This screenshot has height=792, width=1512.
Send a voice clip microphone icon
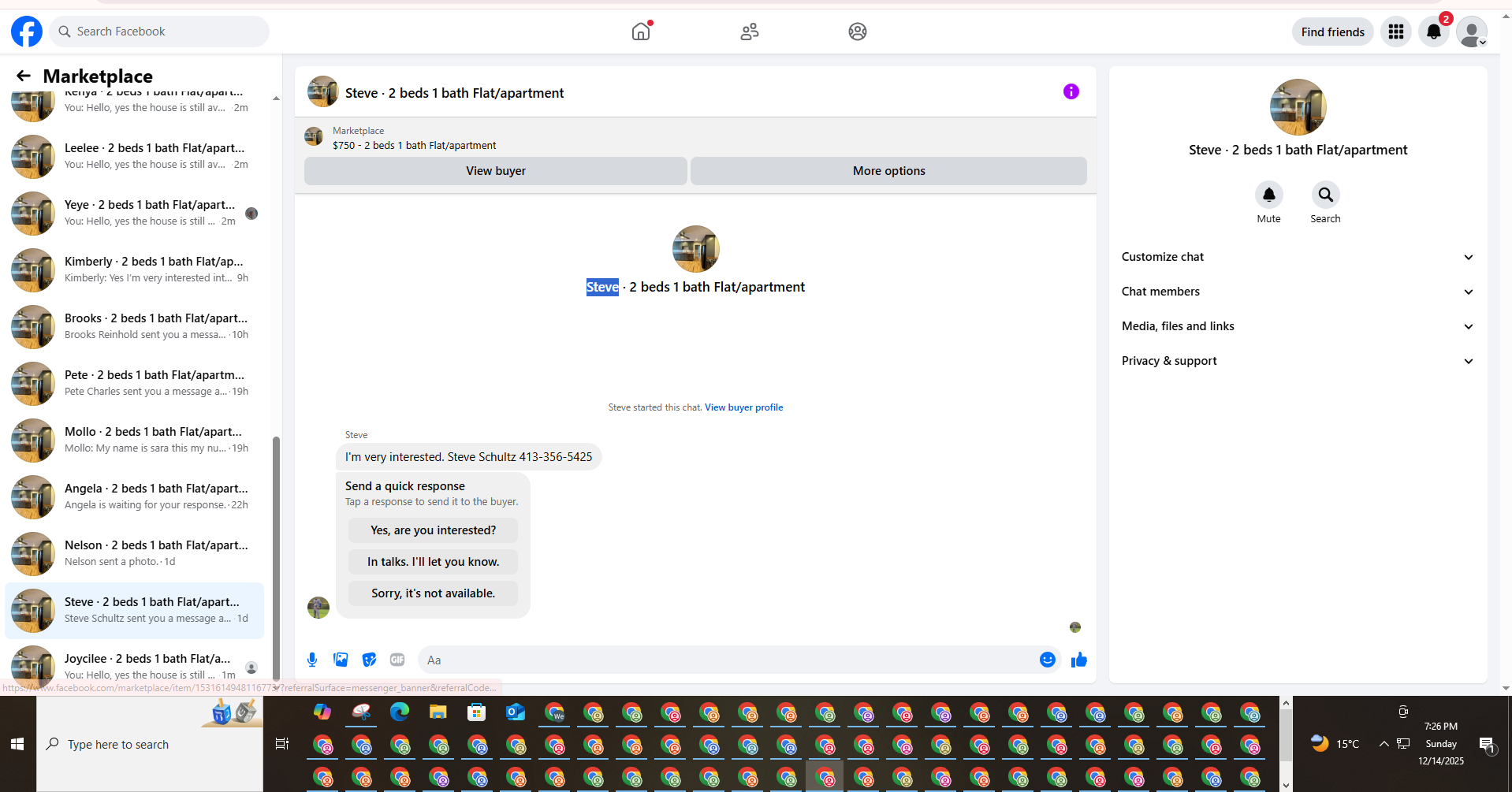point(312,660)
